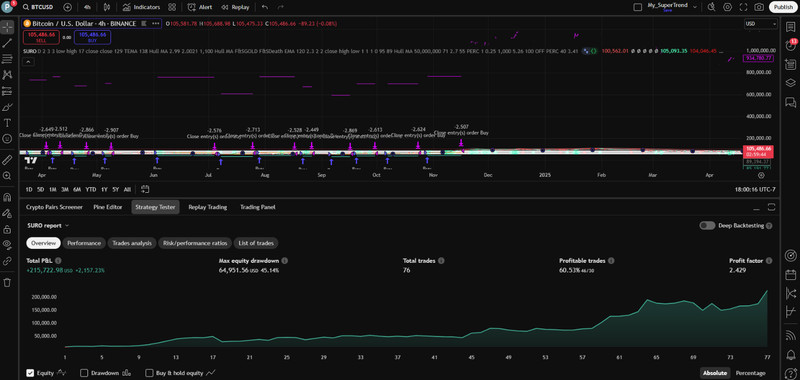Open the USD currency dropdown

click(x=760, y=23)
